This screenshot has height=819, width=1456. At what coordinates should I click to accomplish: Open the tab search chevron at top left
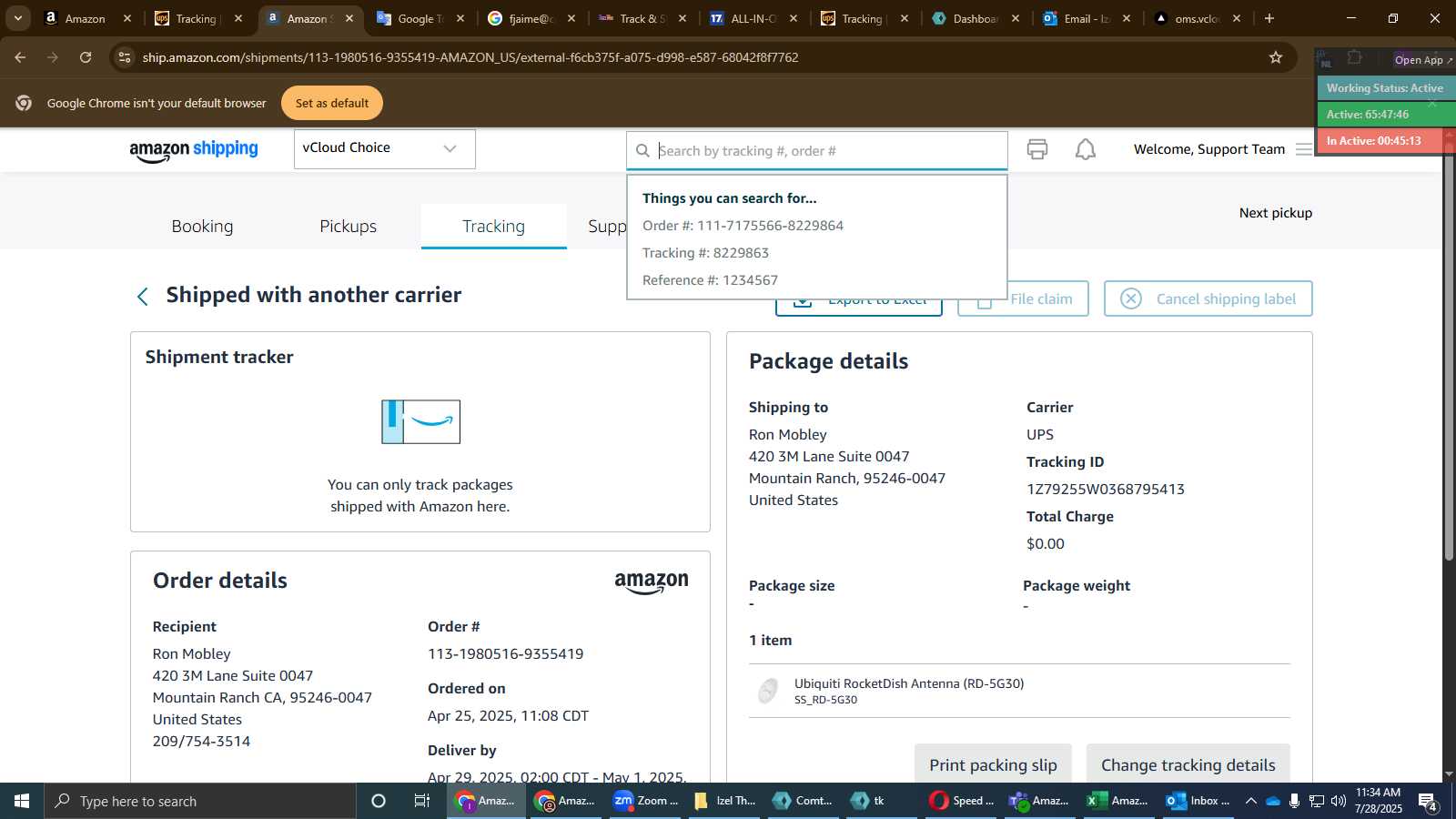point(17,18)
